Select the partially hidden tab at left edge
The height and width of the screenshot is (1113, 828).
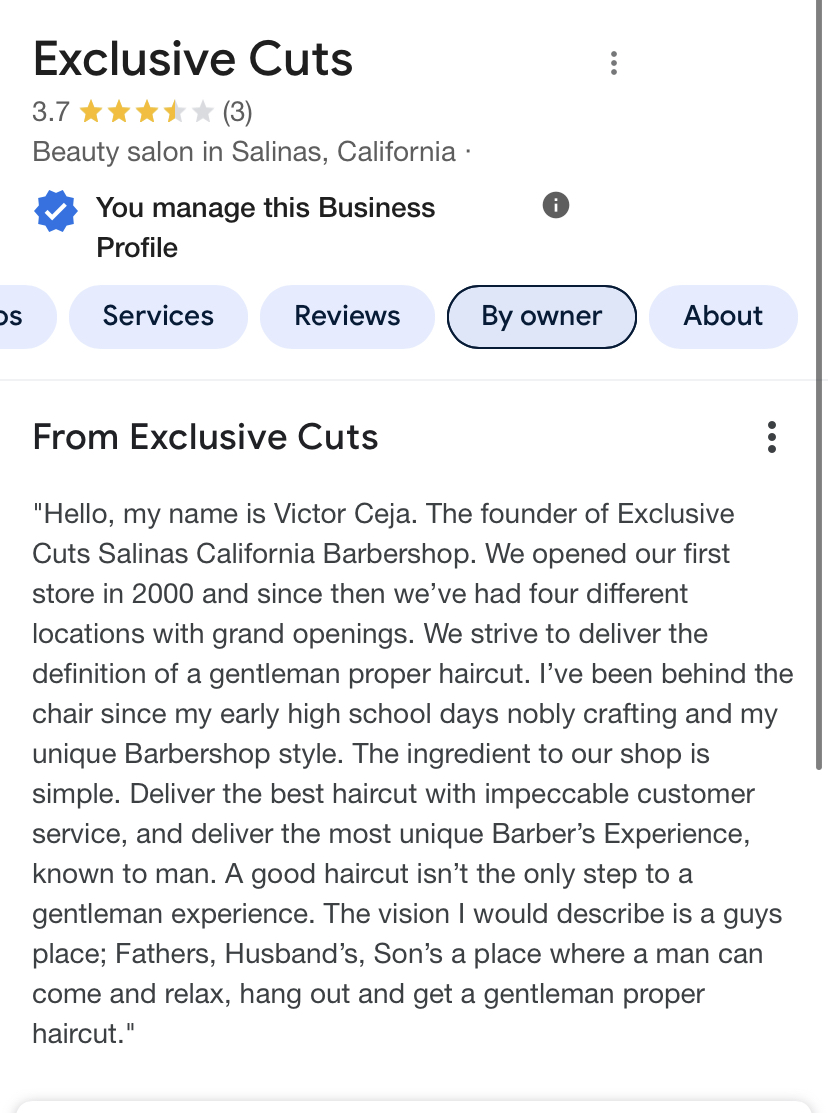point(20,316)
